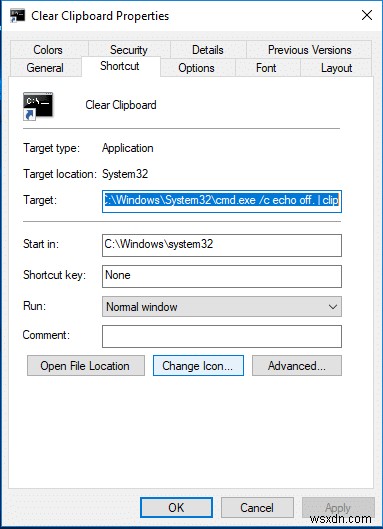Screen dimensions: 383x529
Task: Click the title bar cmd icon
Action: pyautogui.click(x=18, y=16)
